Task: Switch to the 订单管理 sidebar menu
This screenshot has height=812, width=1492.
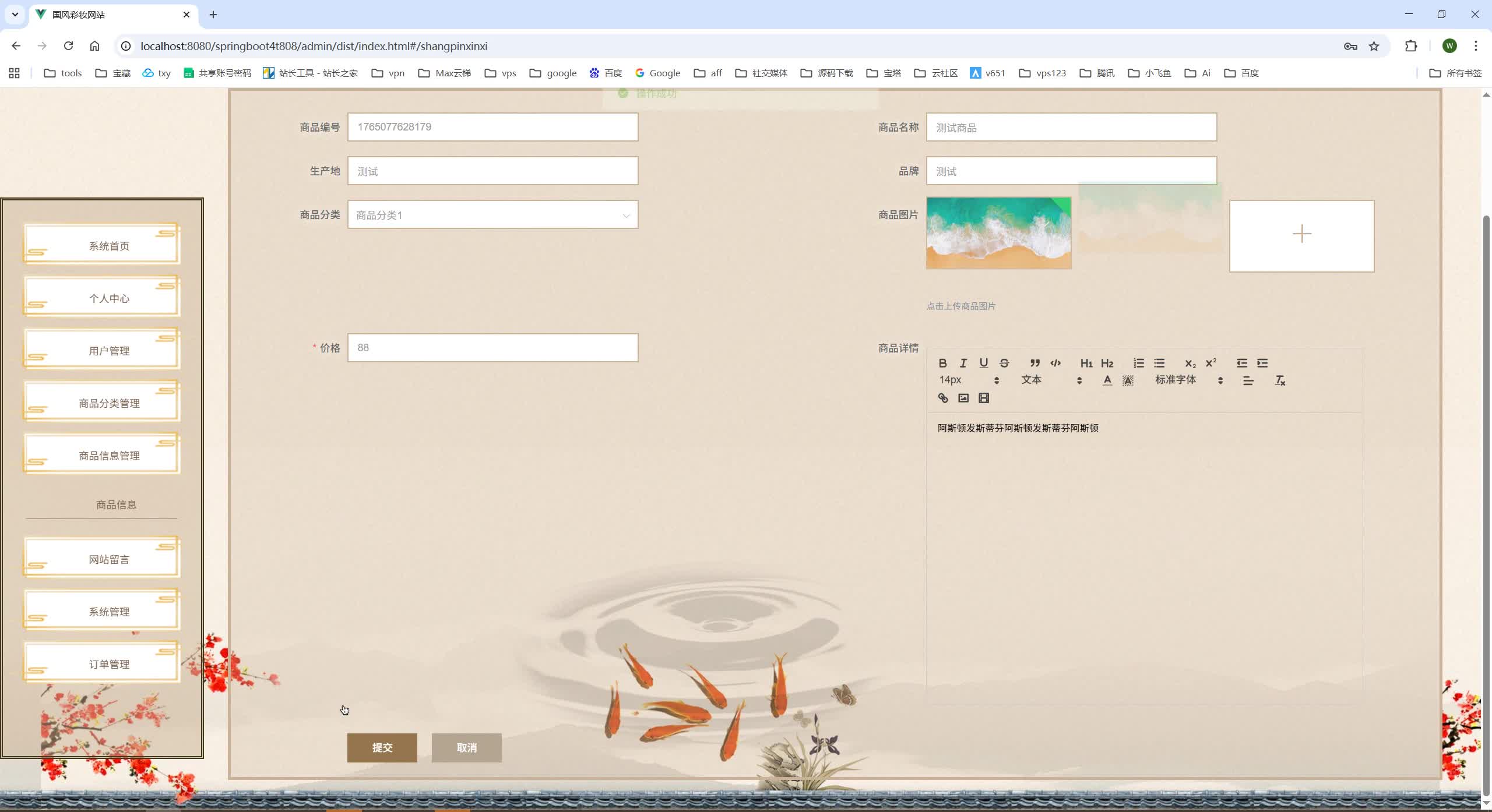Action: (110, 663)
